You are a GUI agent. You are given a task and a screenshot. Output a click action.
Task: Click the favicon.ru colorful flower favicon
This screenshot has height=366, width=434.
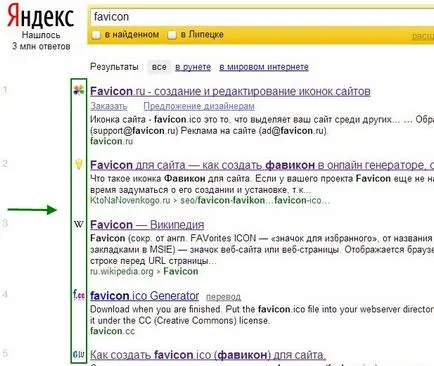[79, 90]
